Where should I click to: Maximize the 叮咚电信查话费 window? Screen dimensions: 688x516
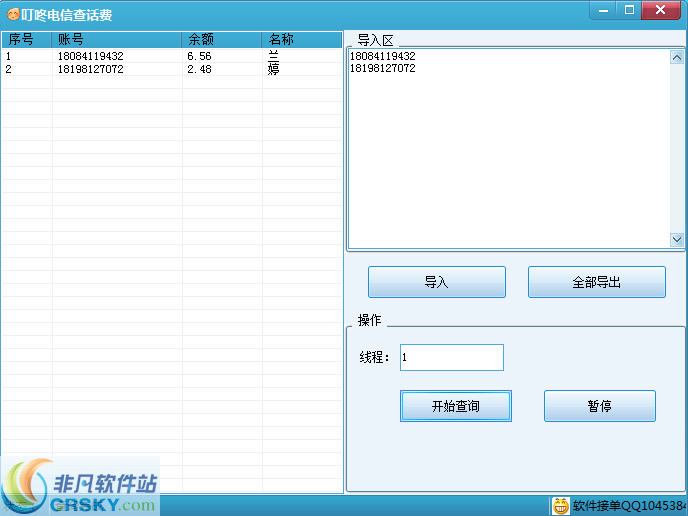pyautogui.click(x=629, y=10)
